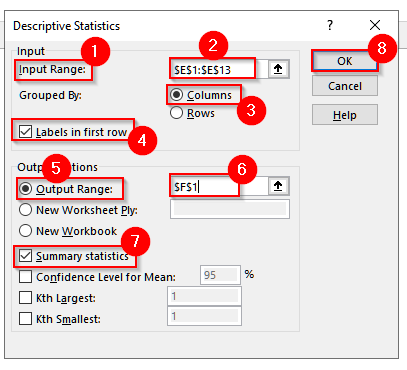Toggle the Summary statistics checkbox
The height and width of the screenshot is (370, 407).
(26, 256)
